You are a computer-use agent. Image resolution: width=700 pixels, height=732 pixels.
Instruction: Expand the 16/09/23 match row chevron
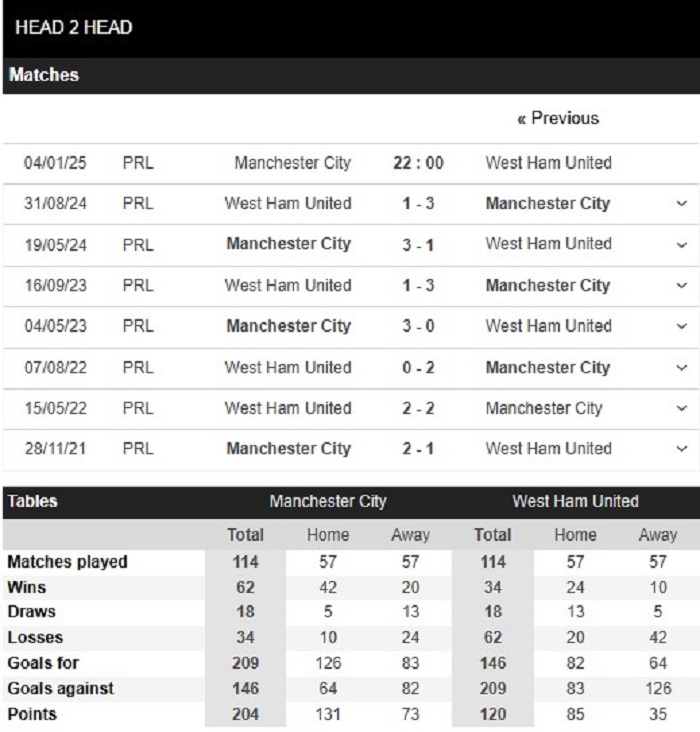pyautogui.click(x=681, y=286)
